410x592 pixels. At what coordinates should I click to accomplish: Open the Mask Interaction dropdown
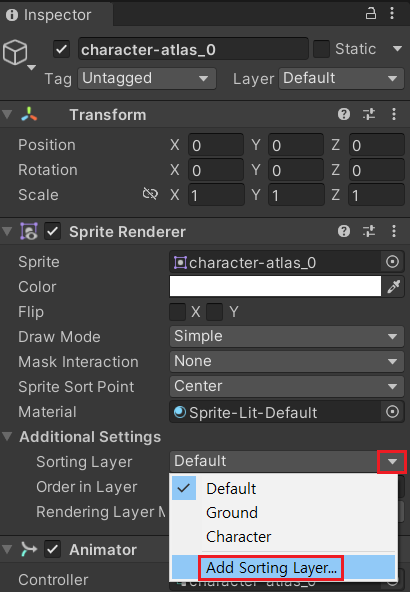click(287, 361)
